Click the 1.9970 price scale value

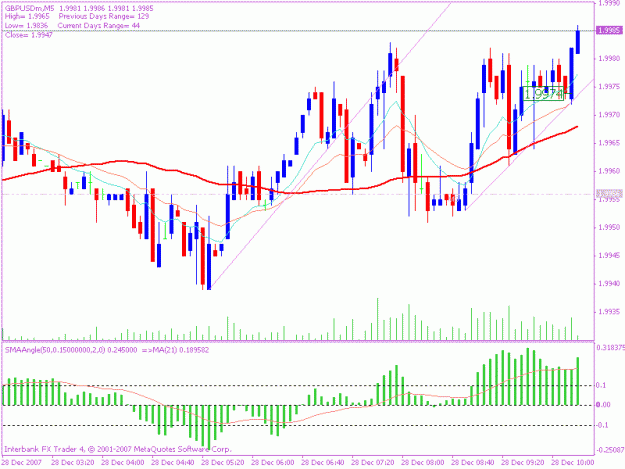609,115
